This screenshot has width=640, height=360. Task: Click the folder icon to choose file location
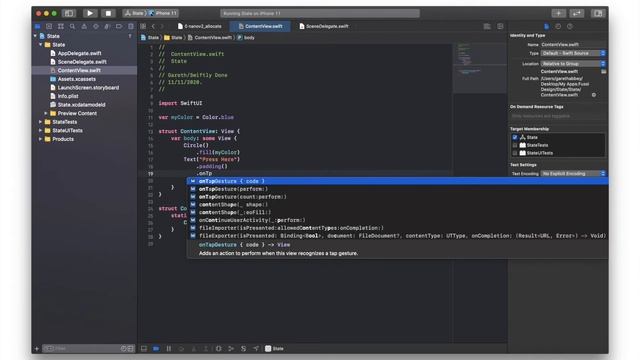603,71
